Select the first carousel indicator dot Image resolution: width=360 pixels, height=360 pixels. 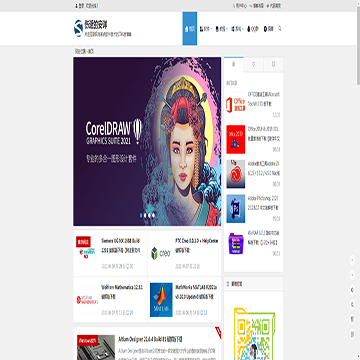[141, 215]
